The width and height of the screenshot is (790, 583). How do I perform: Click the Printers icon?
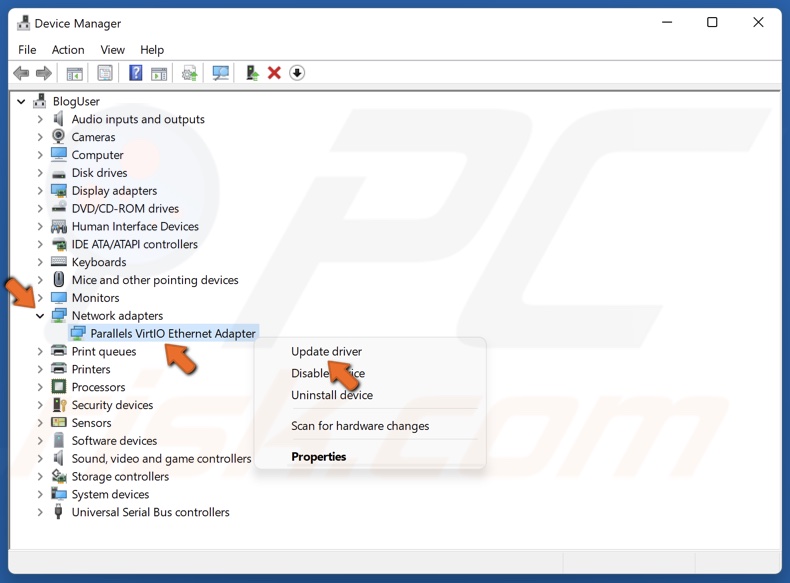click(x=59, y=369)
